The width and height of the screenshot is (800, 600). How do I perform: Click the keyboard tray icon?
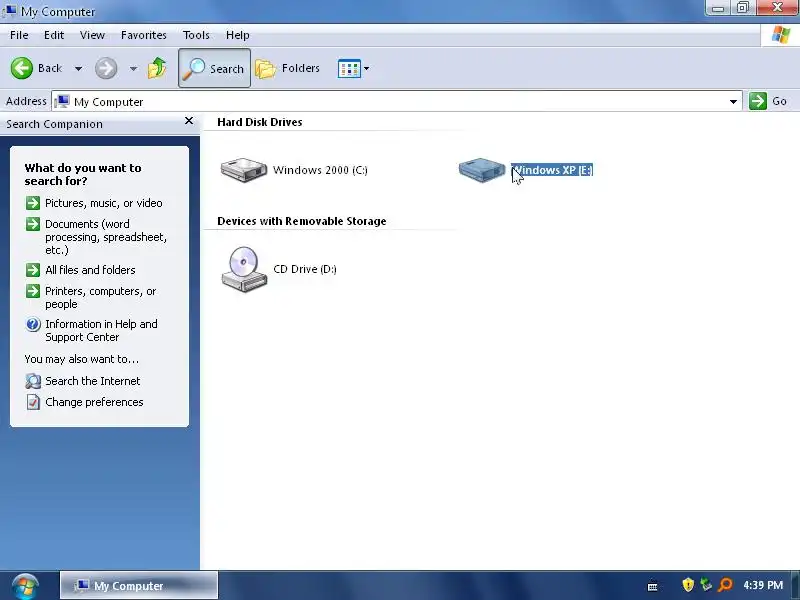[x=652, y=587]
